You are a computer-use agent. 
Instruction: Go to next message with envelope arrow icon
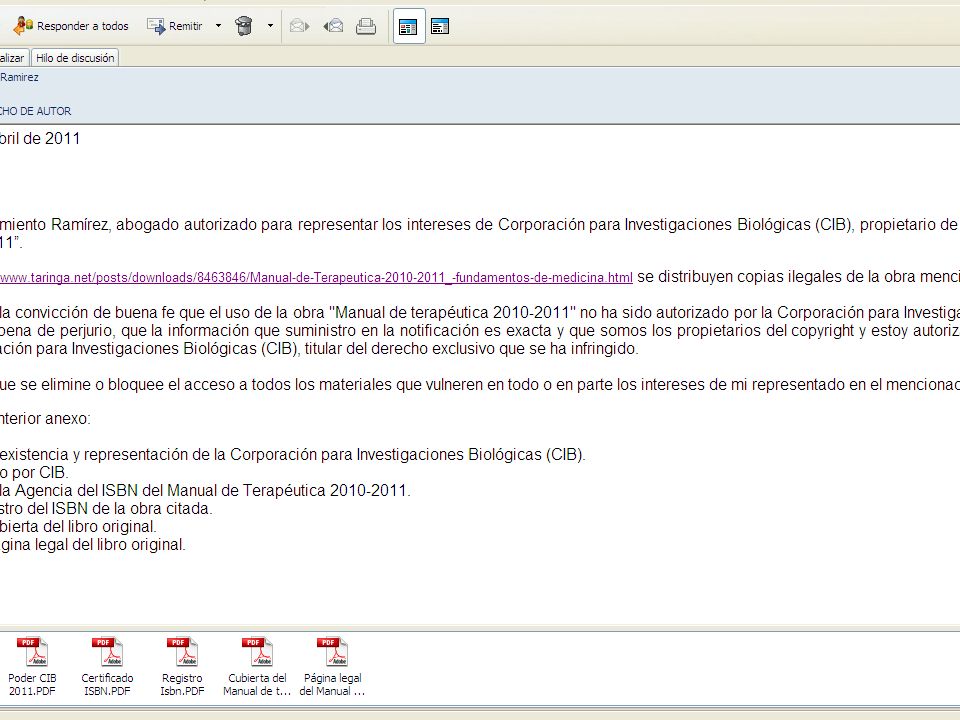tap(299, 26)
